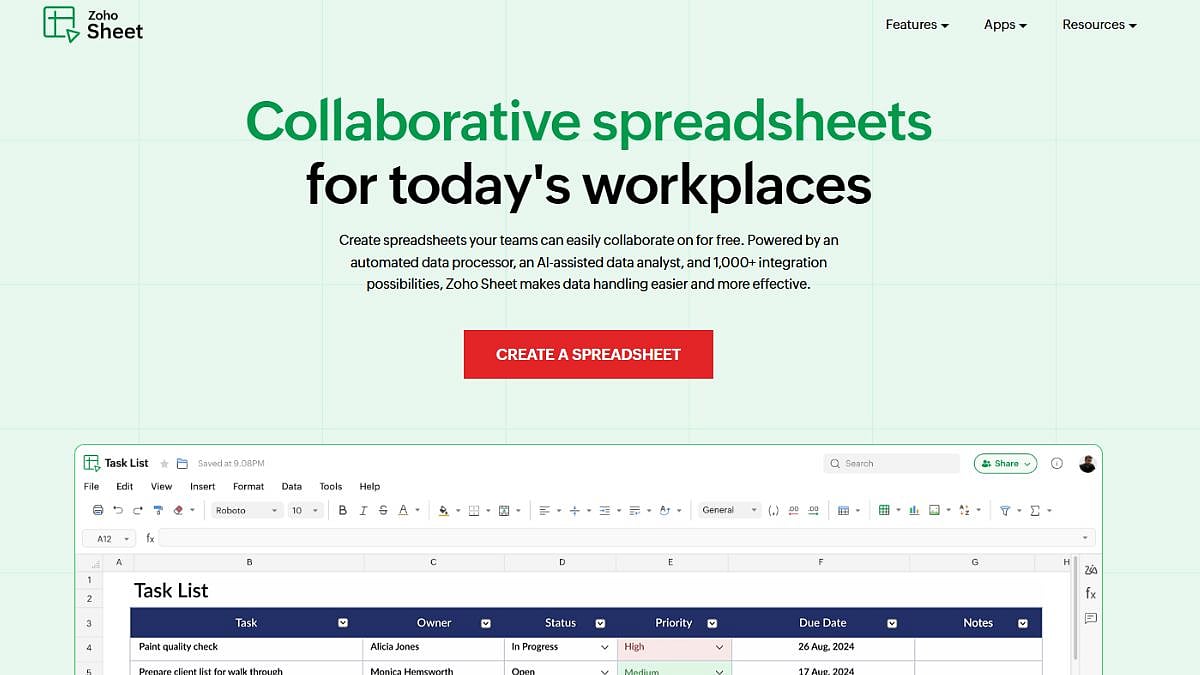
Task: Click the CREATE A SPREADSHEET button
Action: tap(588, 354)
